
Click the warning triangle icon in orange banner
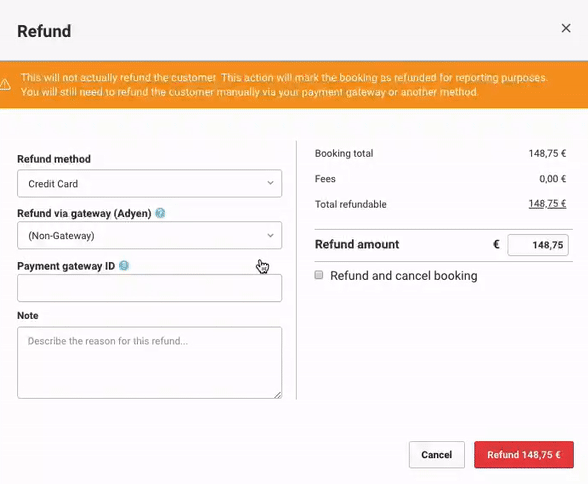pos(5,85)
